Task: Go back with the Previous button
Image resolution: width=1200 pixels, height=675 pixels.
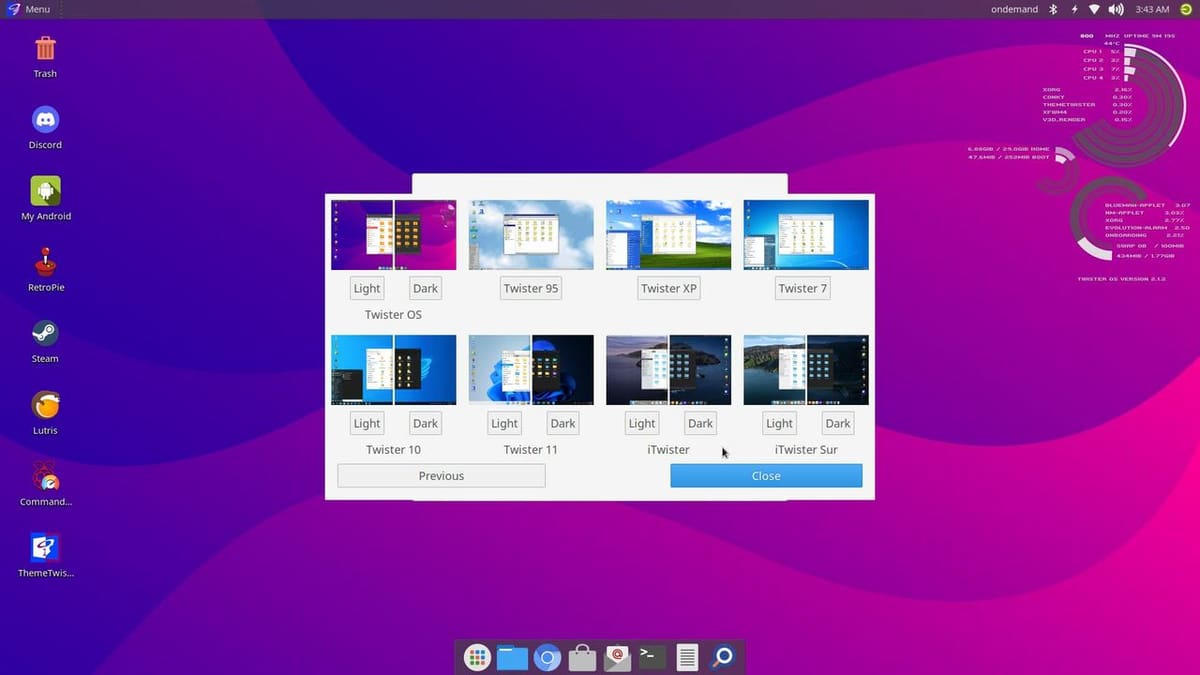Action: [x=441, y=476]
